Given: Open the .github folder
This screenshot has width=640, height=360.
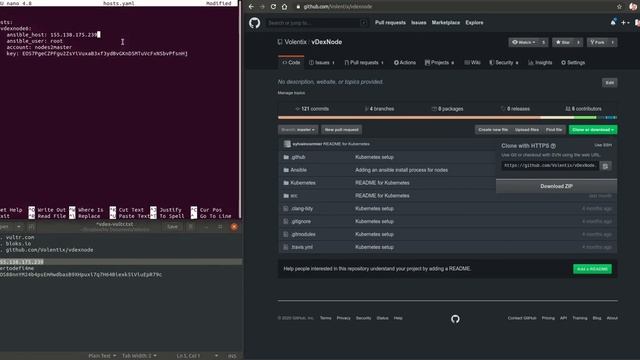Looking at the screenshot, I should [298, 157].
